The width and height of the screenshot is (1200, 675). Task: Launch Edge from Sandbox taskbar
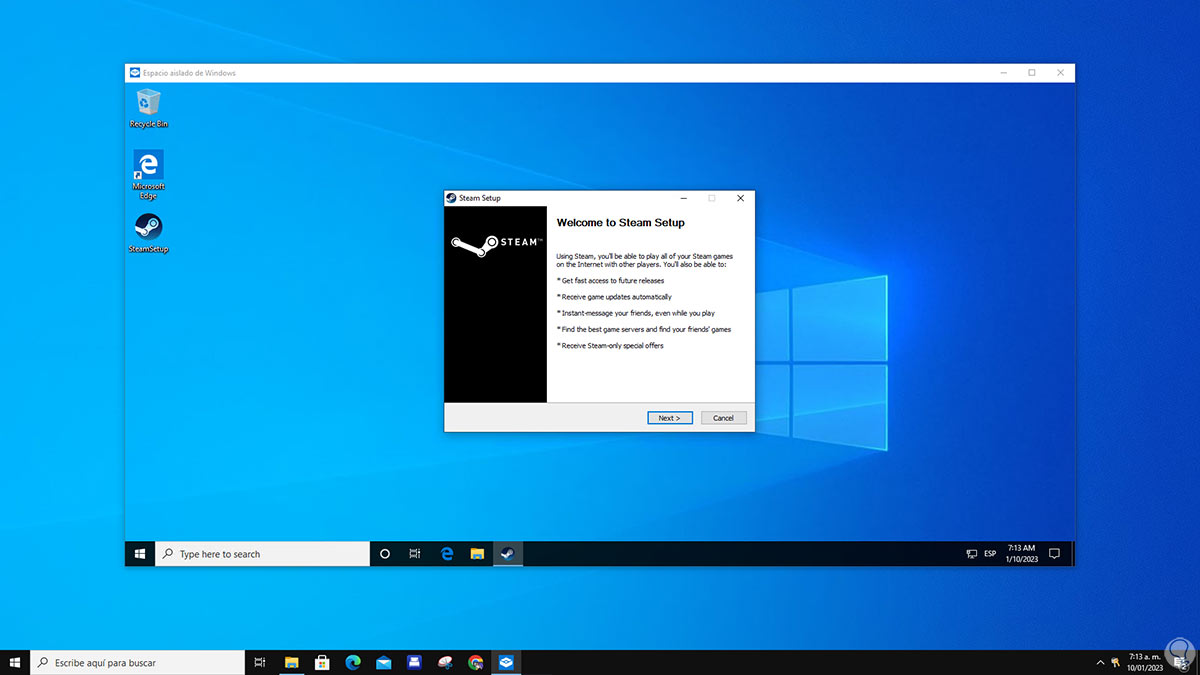447,553
